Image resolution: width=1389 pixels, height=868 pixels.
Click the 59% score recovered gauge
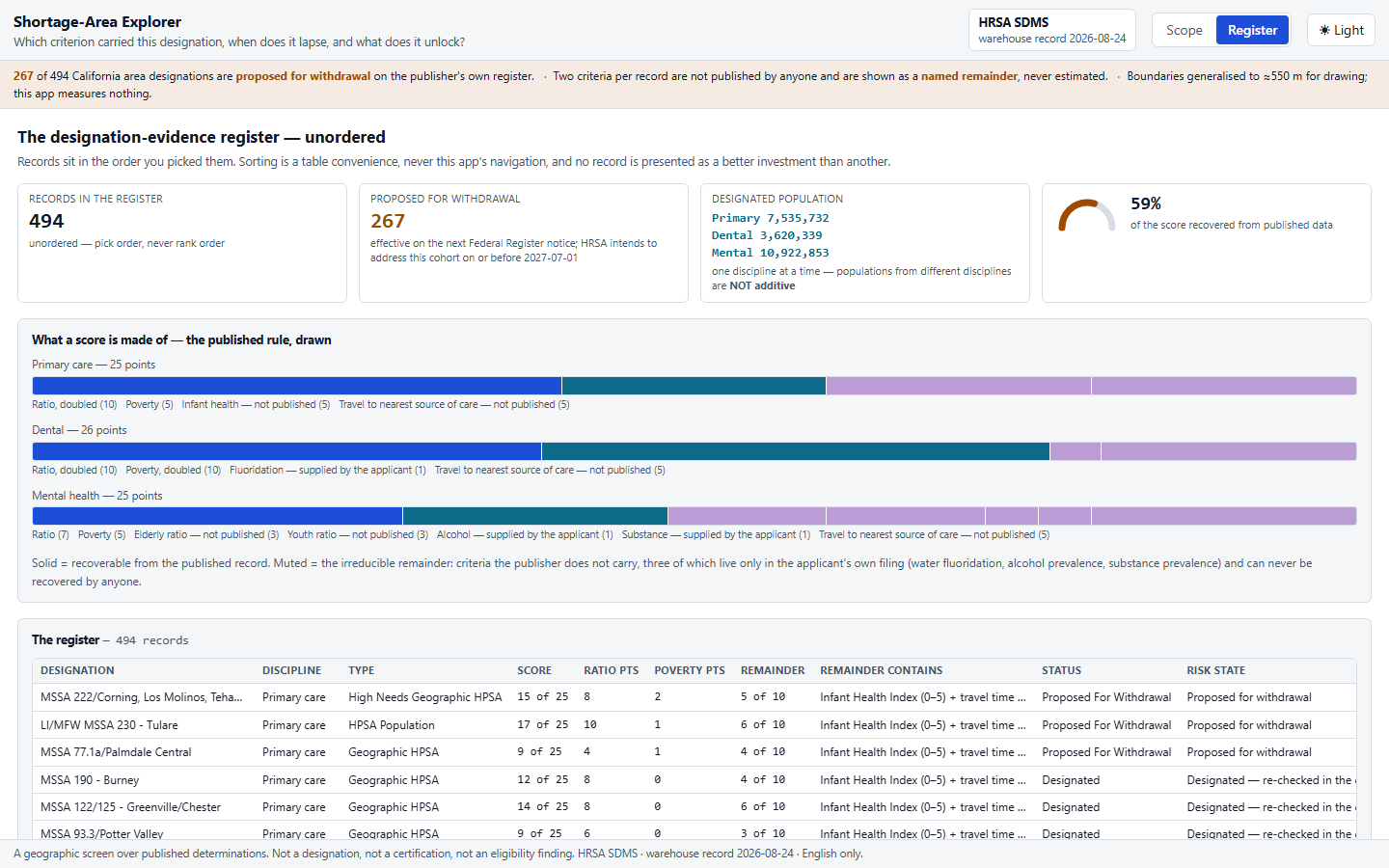tap(1086, 215)
